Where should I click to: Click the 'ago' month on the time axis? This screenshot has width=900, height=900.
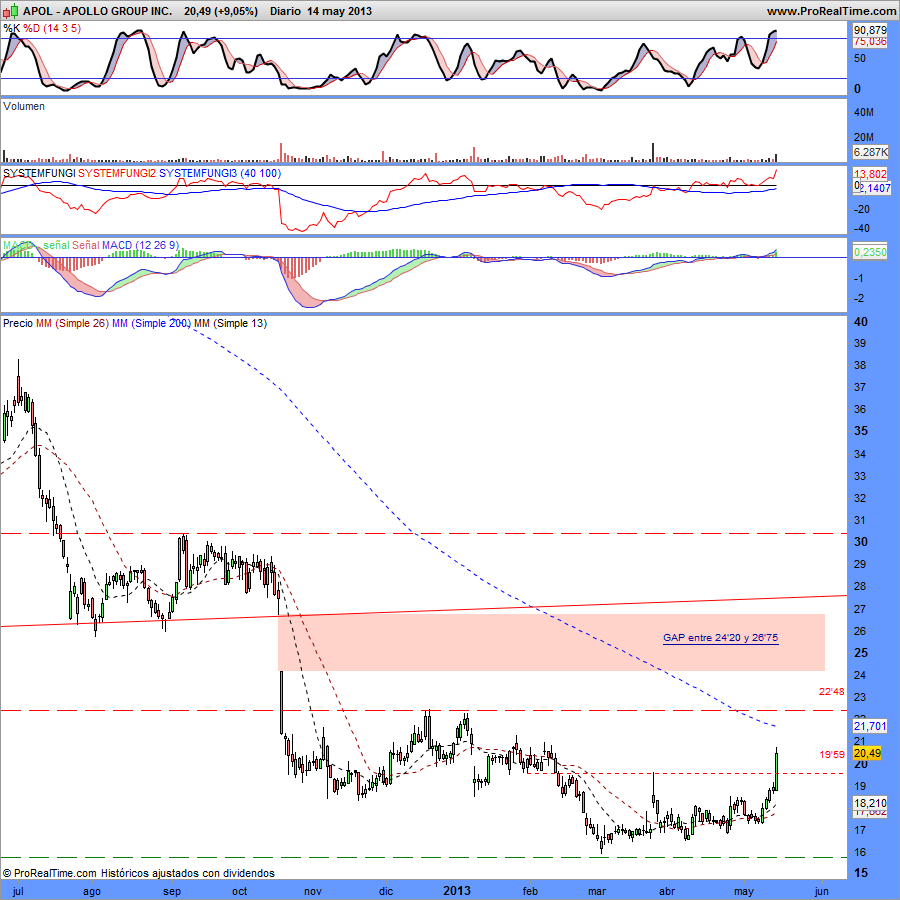[x=92, y=891]
